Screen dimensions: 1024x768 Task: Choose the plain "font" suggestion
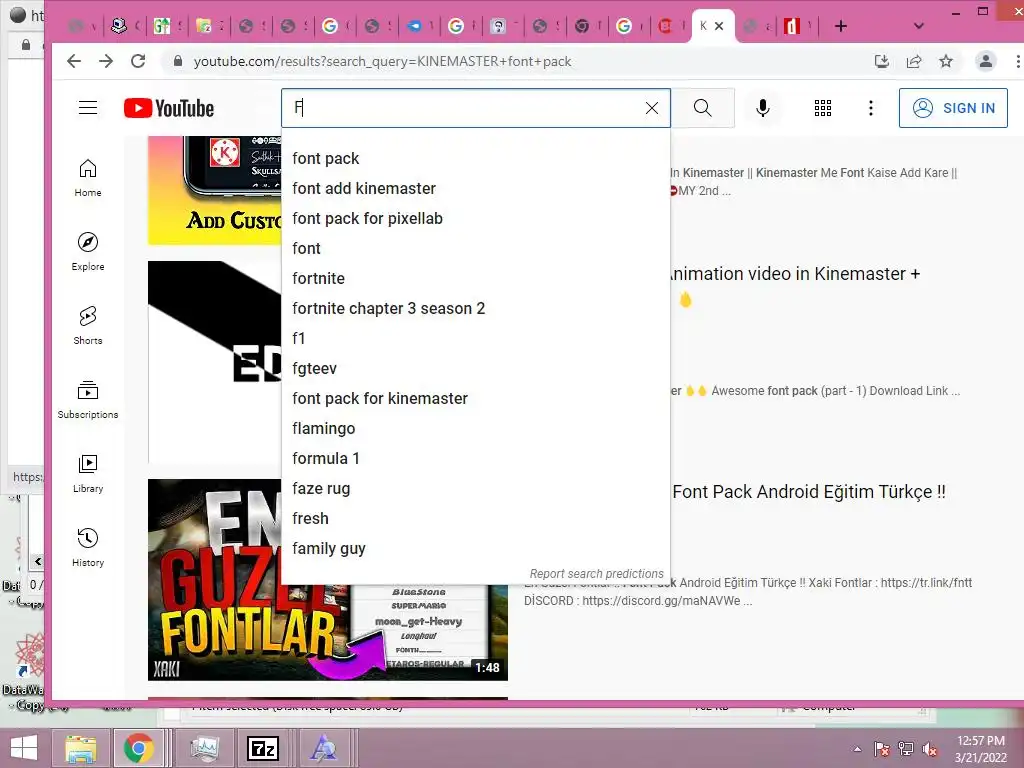(x=475, y=249)
